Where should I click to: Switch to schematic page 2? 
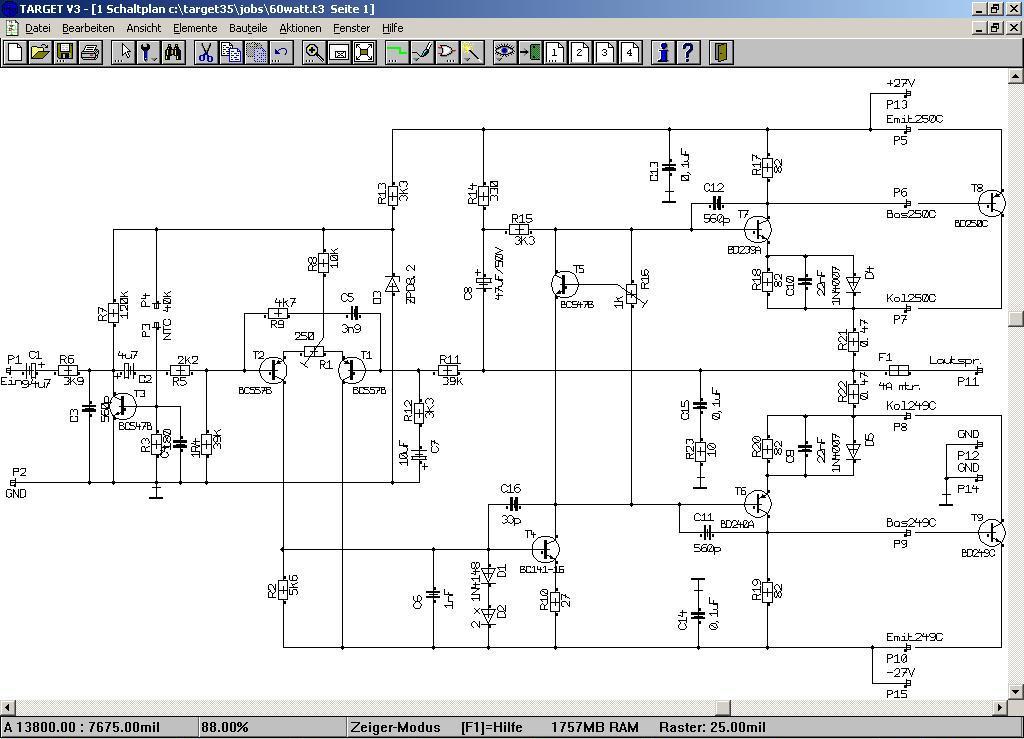(x=580, y=52)
